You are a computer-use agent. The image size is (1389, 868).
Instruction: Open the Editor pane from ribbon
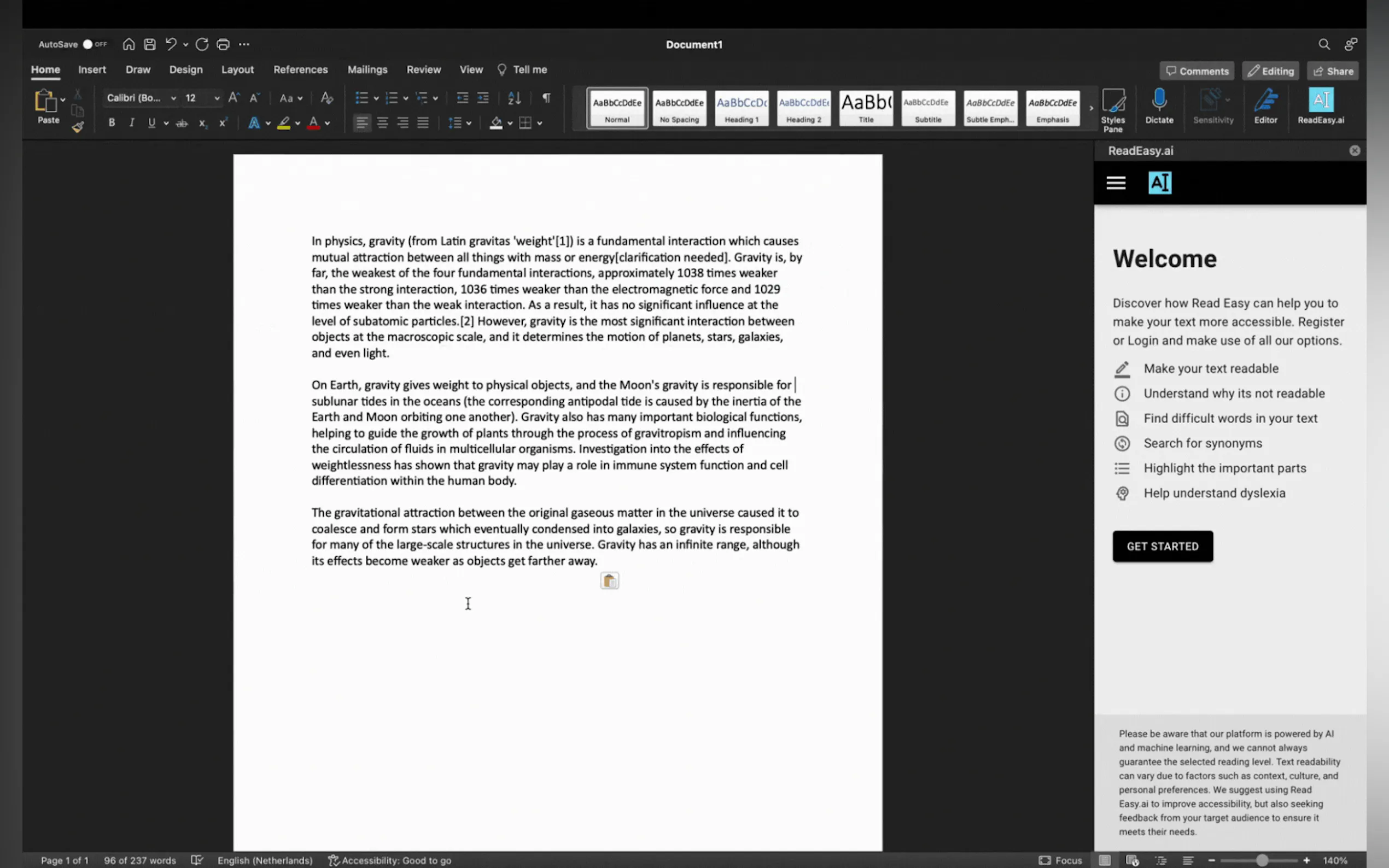tap(1265, 101)
